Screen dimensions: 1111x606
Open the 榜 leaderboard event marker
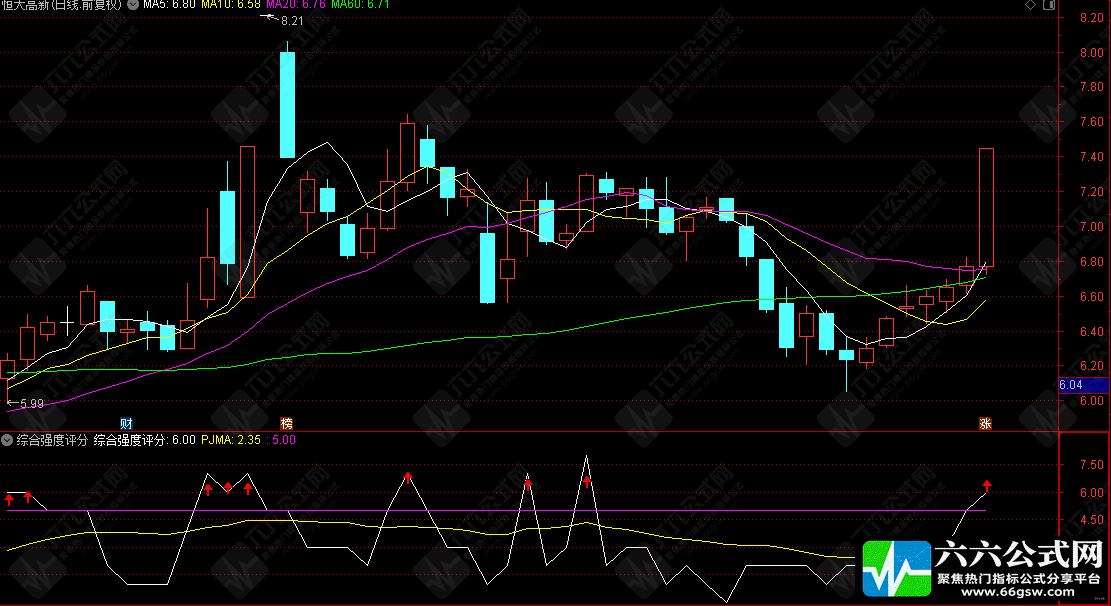pos(286,424)
